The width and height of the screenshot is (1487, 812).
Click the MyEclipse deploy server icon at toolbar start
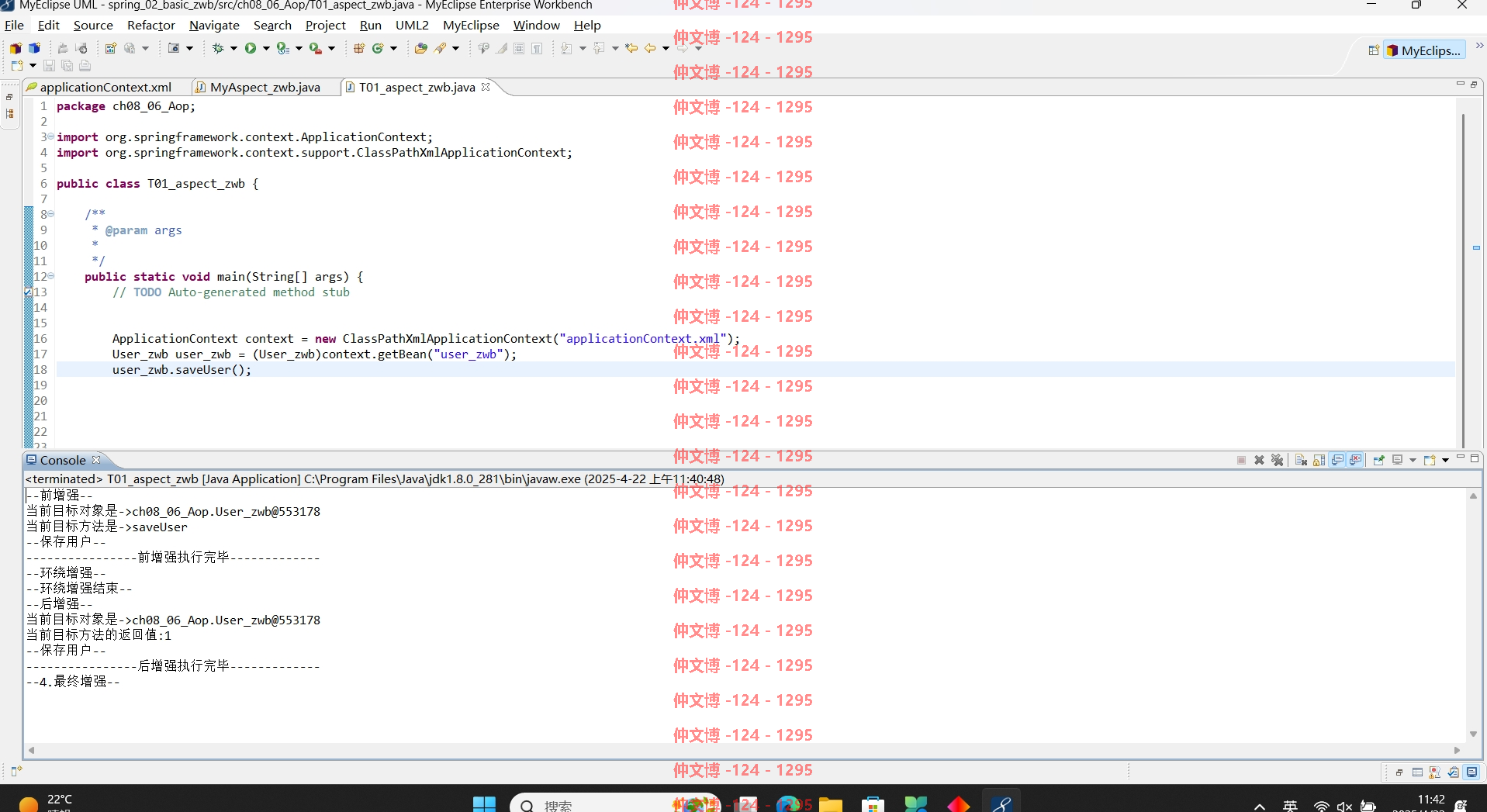click(15, 49)
